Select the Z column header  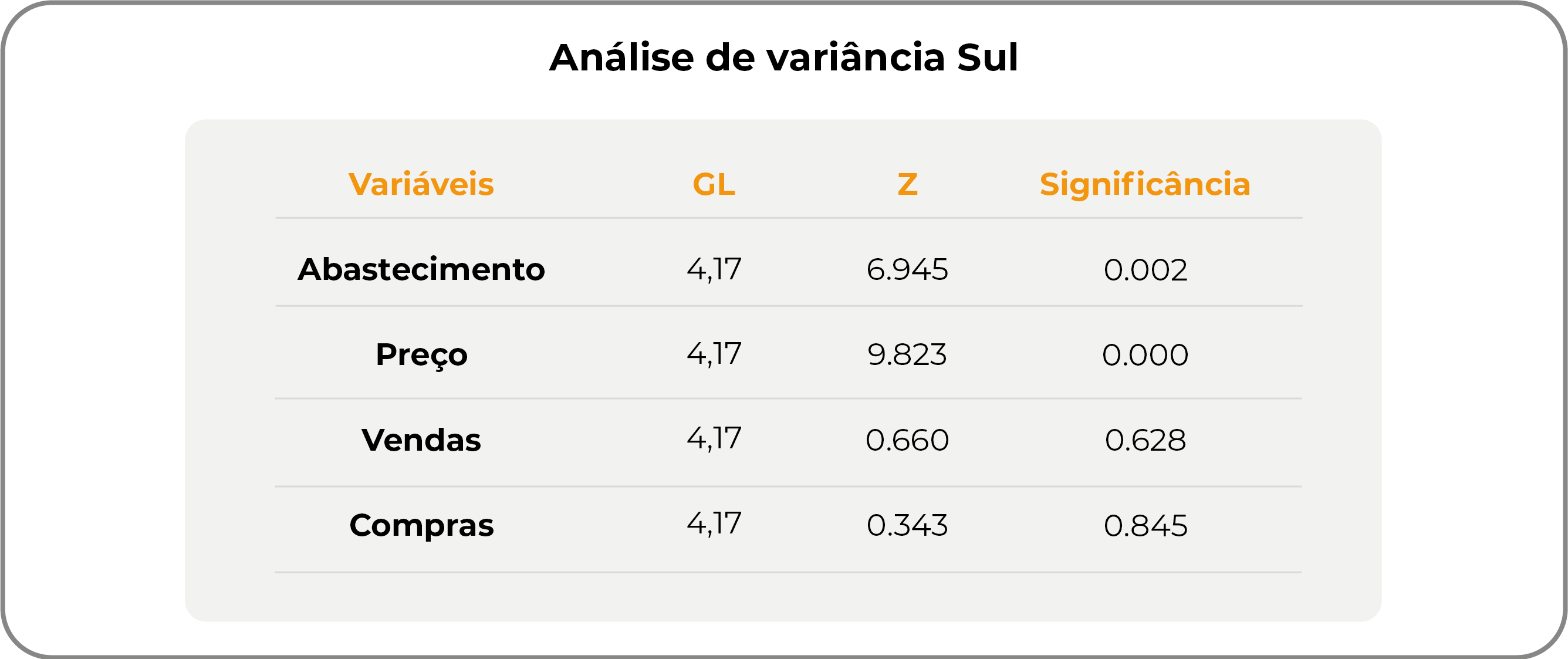907,184
